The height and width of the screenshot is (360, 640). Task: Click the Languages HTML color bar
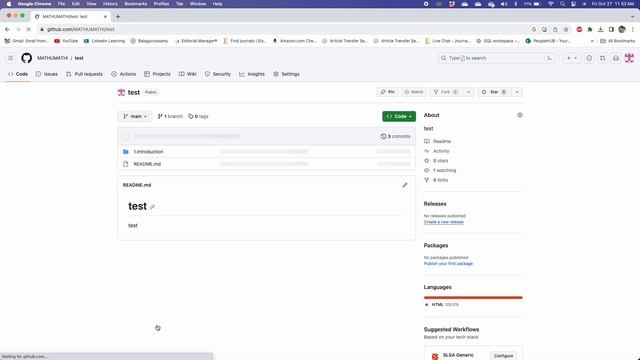coord(473,298)
